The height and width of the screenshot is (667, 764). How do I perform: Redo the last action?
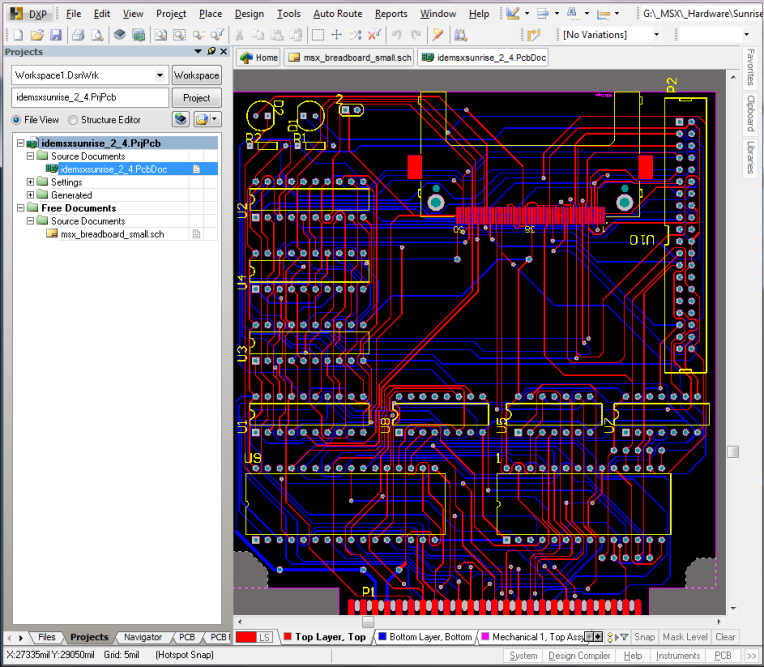click(416, 35)
